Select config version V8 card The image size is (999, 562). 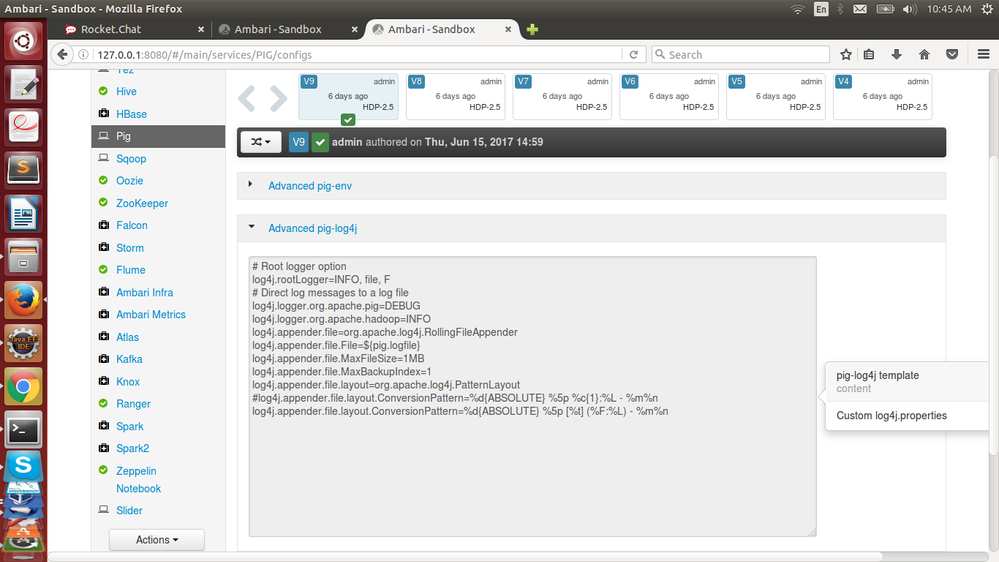coord(456,96)
